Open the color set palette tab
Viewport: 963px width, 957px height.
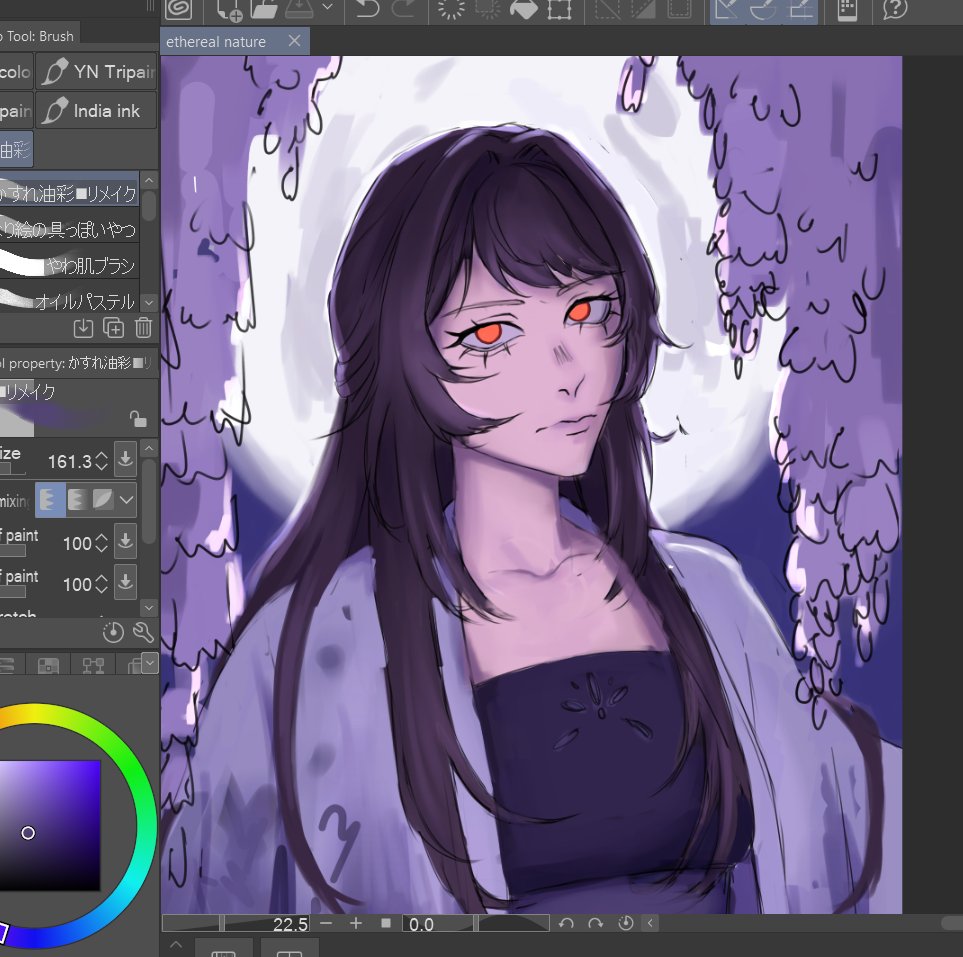point(48,665)
